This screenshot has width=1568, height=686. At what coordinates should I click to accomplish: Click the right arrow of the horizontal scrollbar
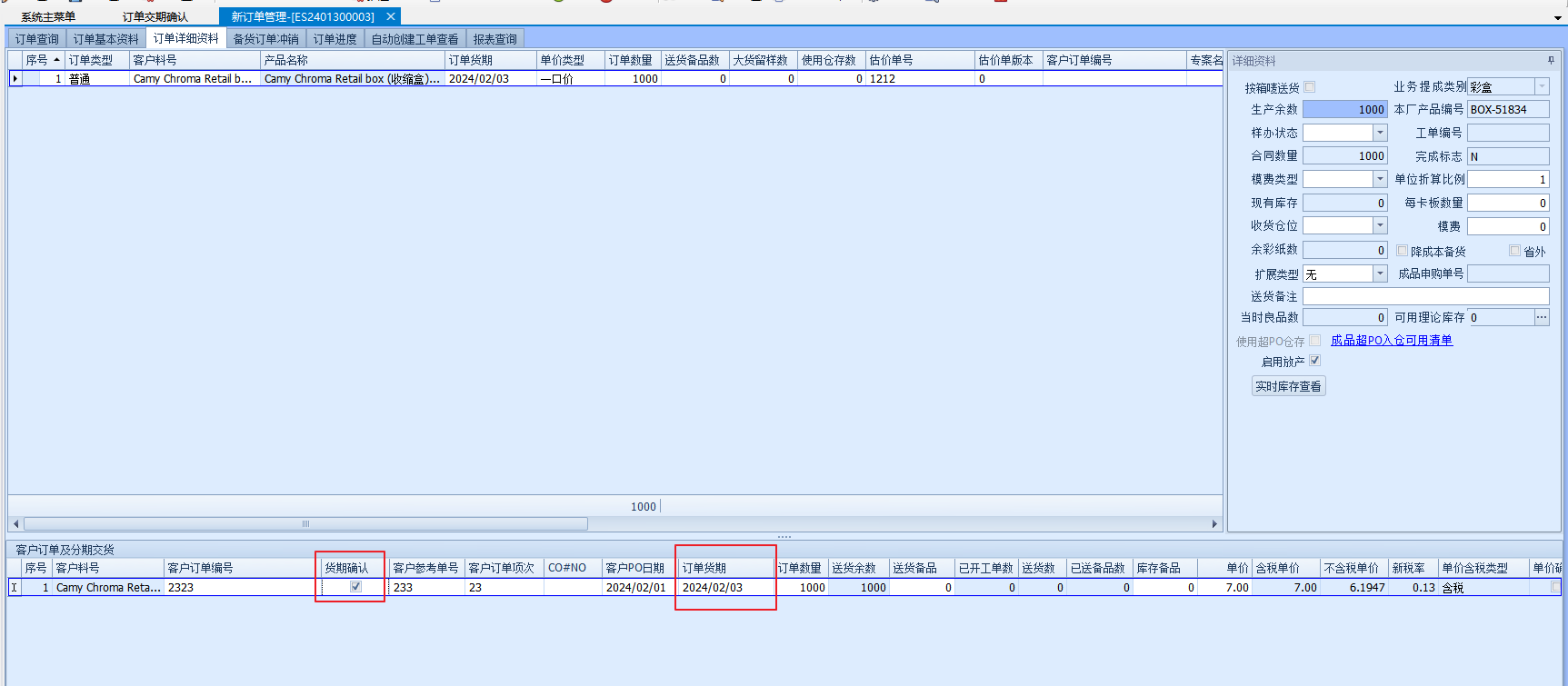1215,523
